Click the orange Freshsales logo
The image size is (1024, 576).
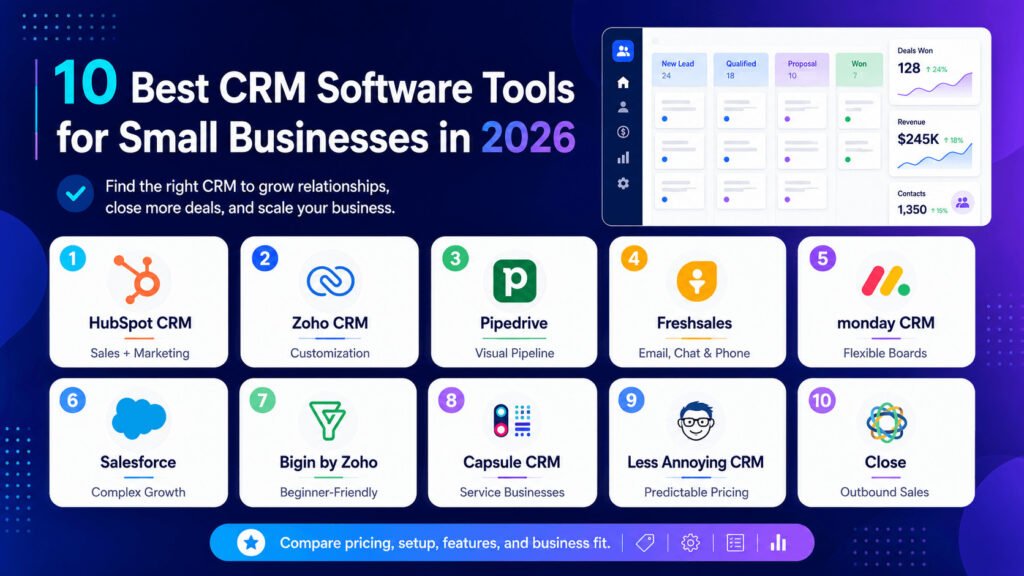pos(696,281)
